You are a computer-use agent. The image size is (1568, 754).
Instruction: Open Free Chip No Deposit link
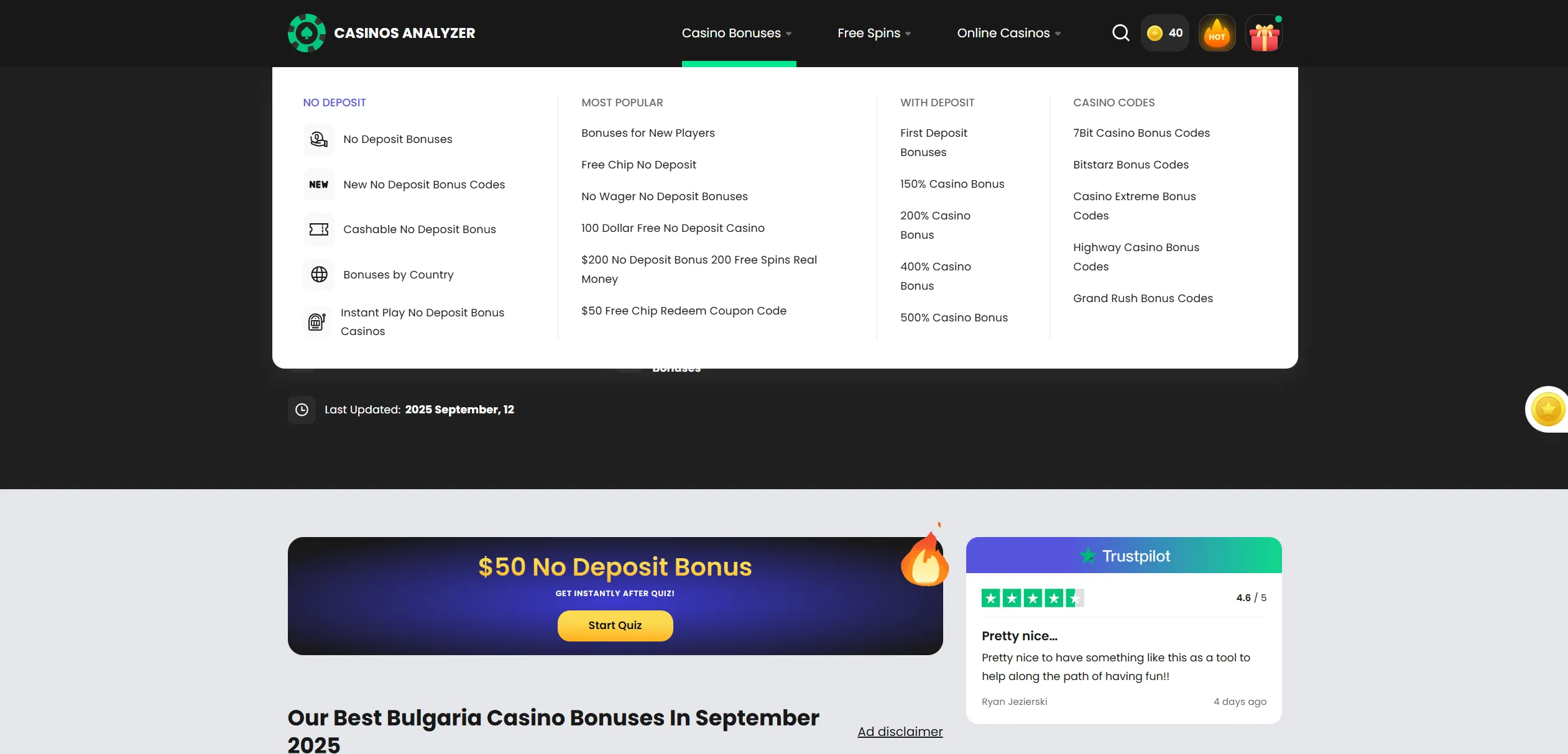[639, 165]
